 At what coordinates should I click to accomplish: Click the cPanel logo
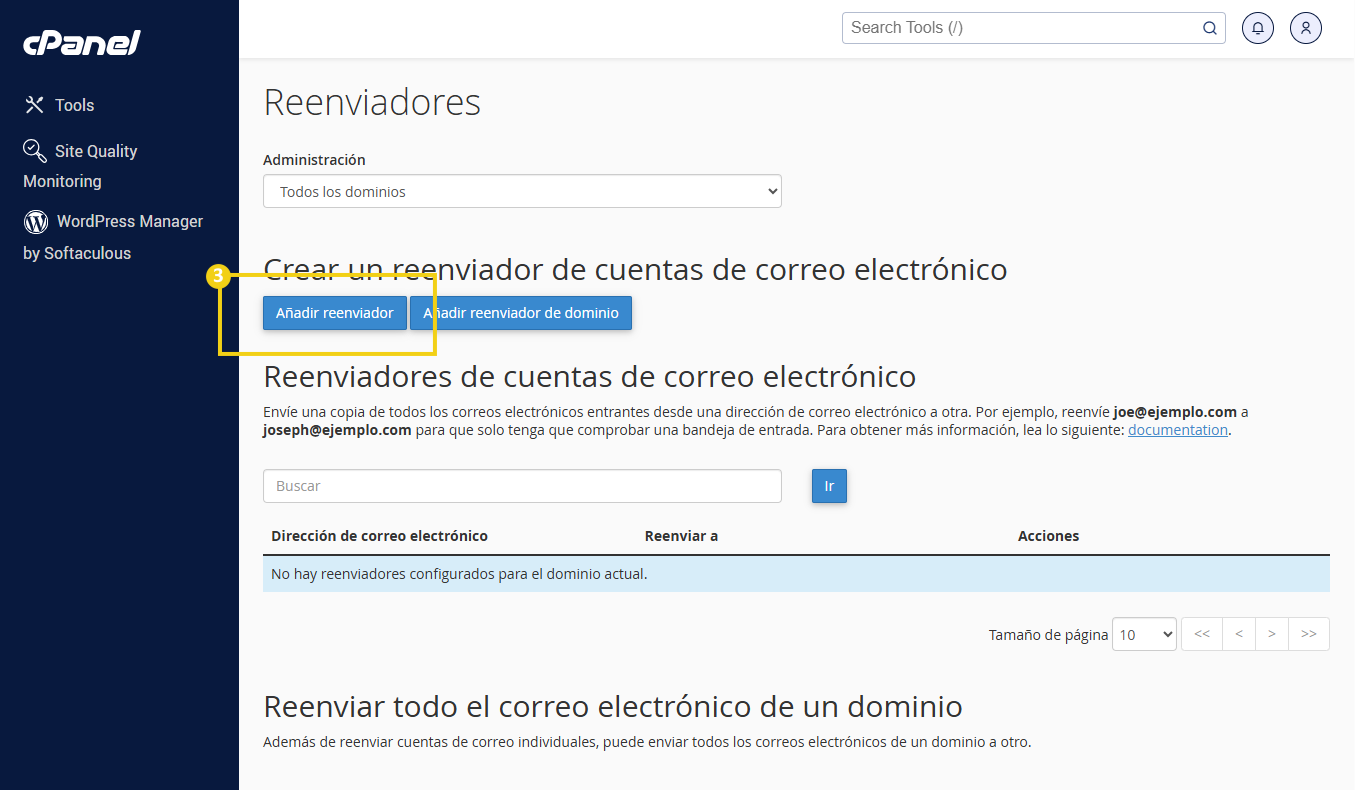(x=81, y=43)
